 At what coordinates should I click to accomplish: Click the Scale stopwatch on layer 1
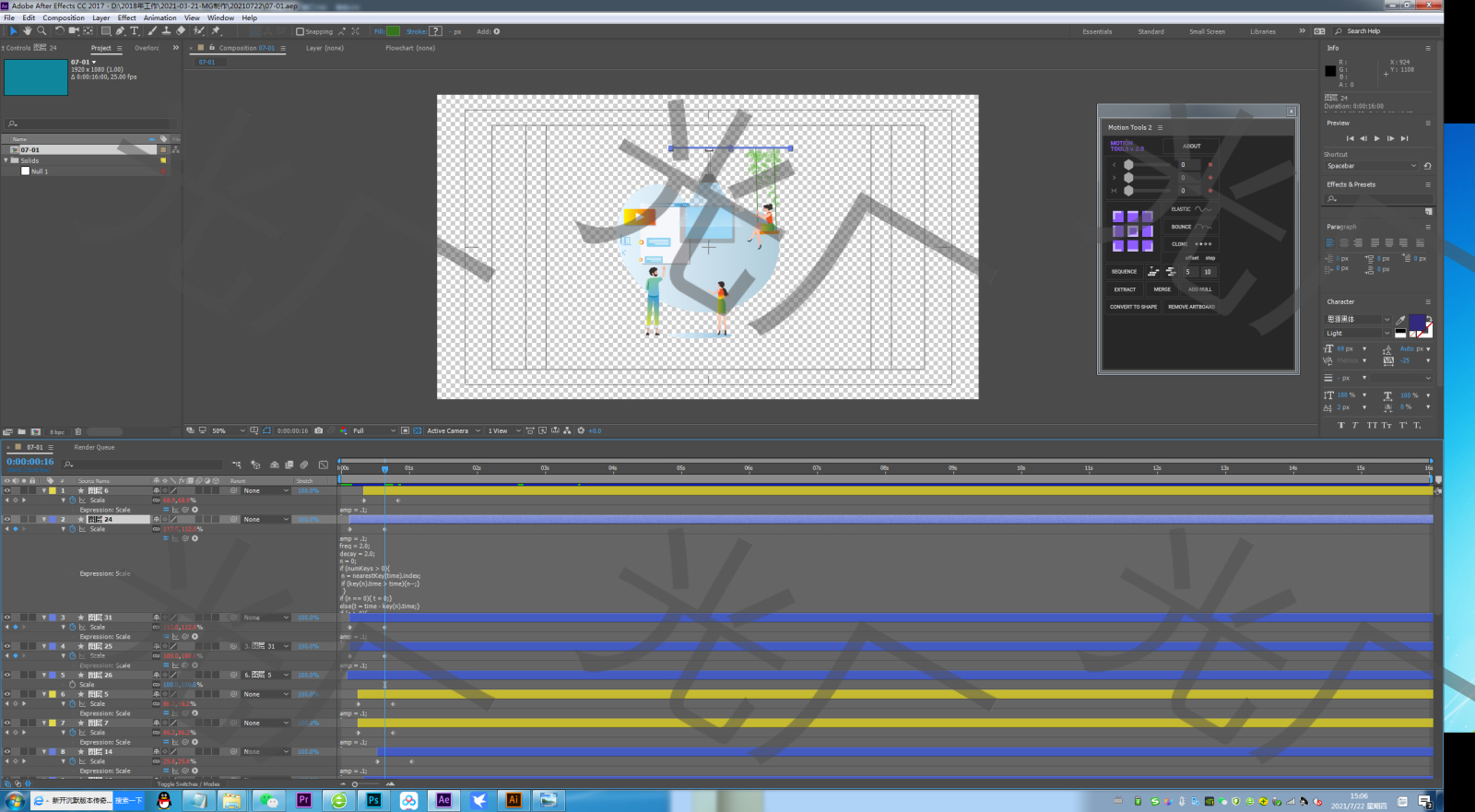click(73, 500)
